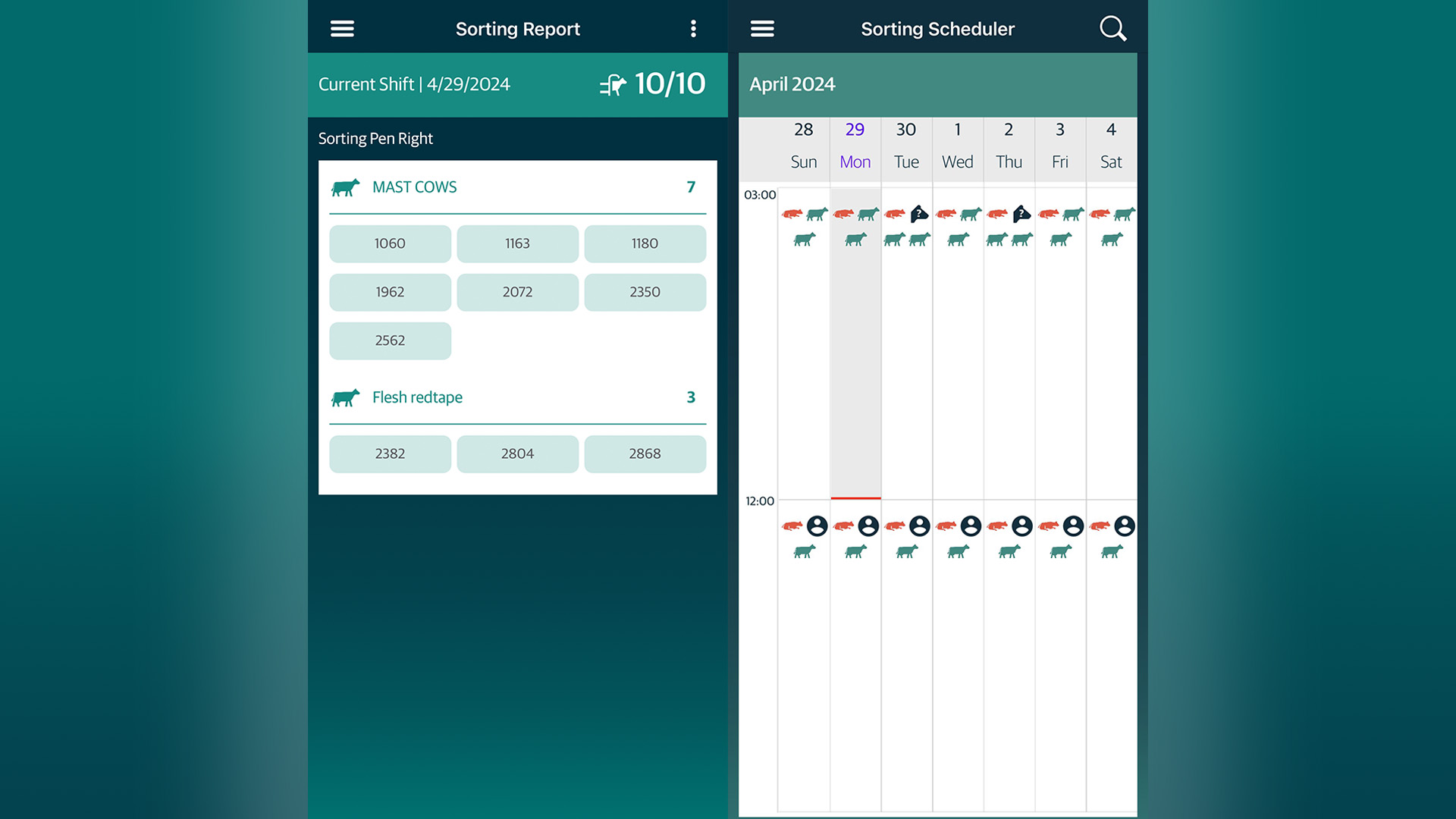Select cow number 2350
Image resolution: width=1456 pixels, height=819 pixels.
[645, 292]
